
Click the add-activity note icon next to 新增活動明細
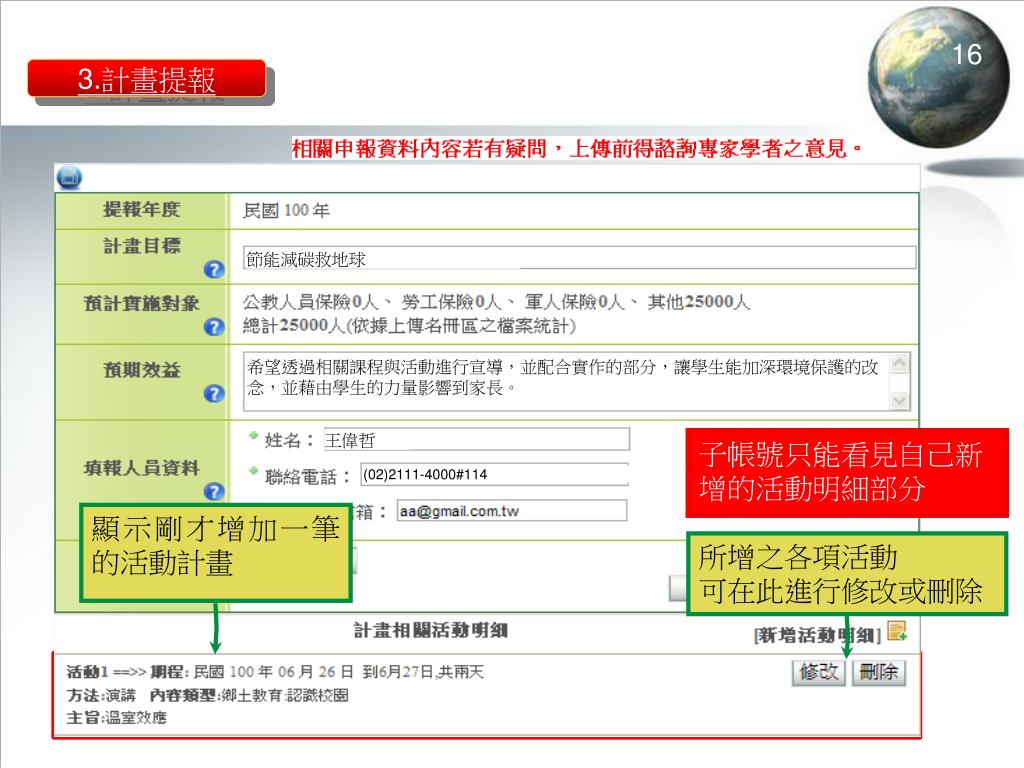[897, 631]
